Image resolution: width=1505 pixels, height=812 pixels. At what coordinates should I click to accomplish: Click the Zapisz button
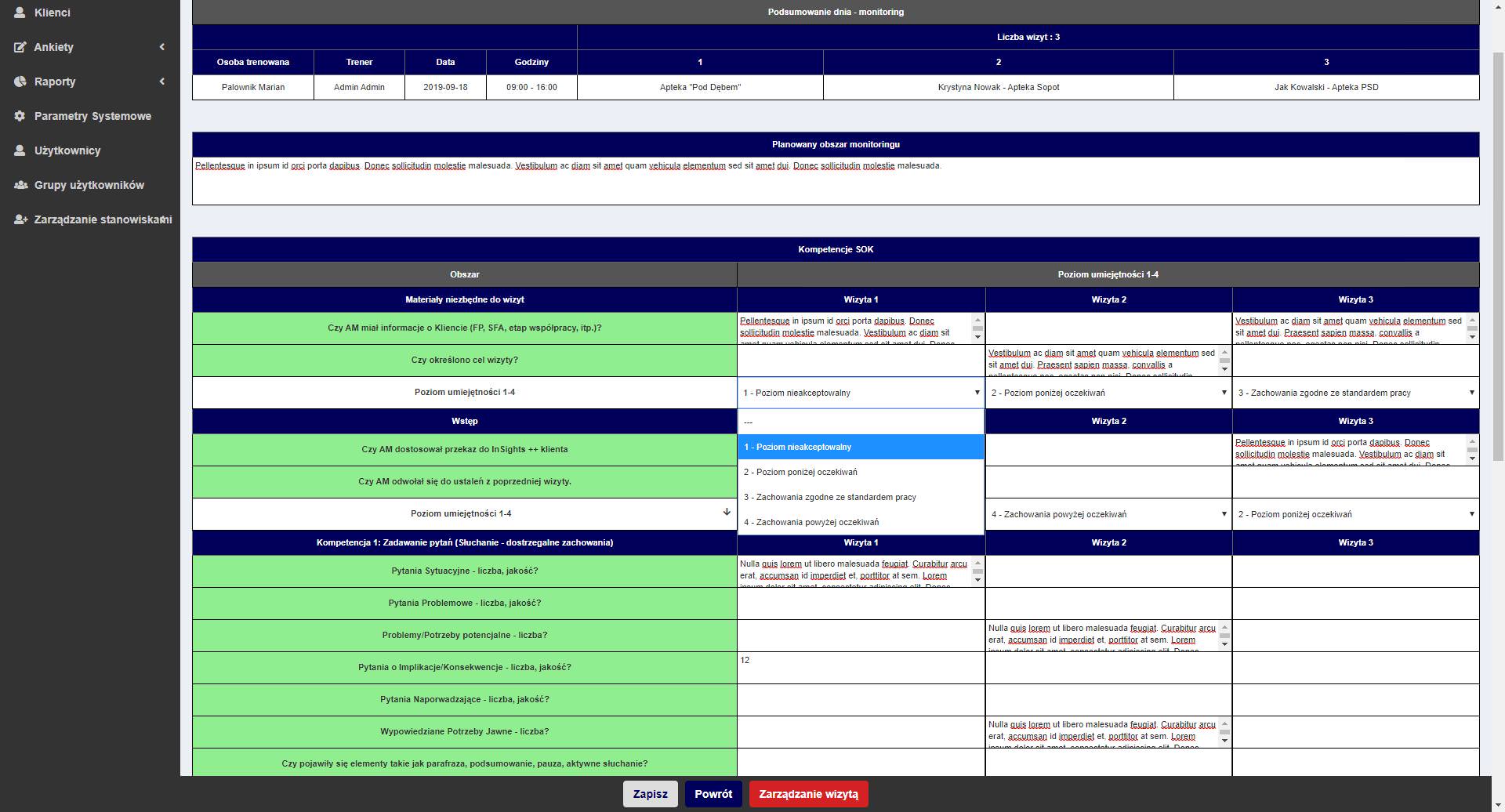(650, 794)
